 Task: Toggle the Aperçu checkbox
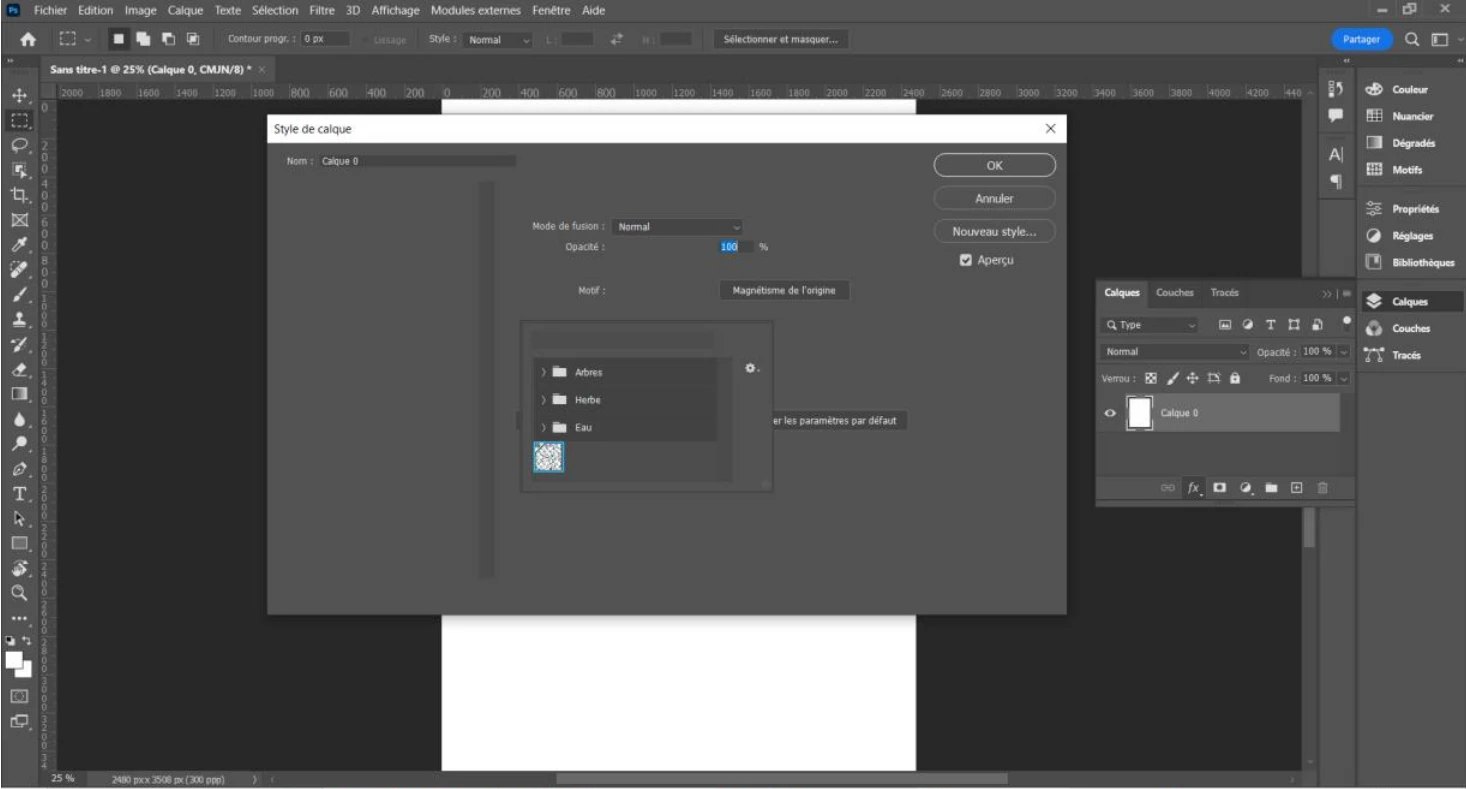(965, 260)
